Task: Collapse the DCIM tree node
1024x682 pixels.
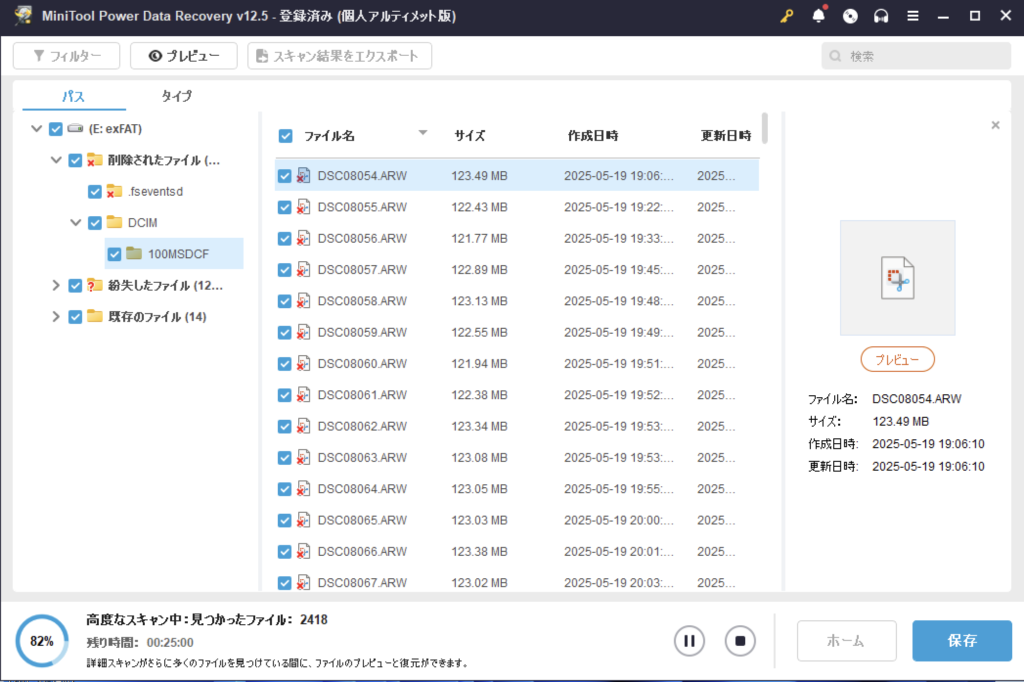Action: [x=76, y=223]
